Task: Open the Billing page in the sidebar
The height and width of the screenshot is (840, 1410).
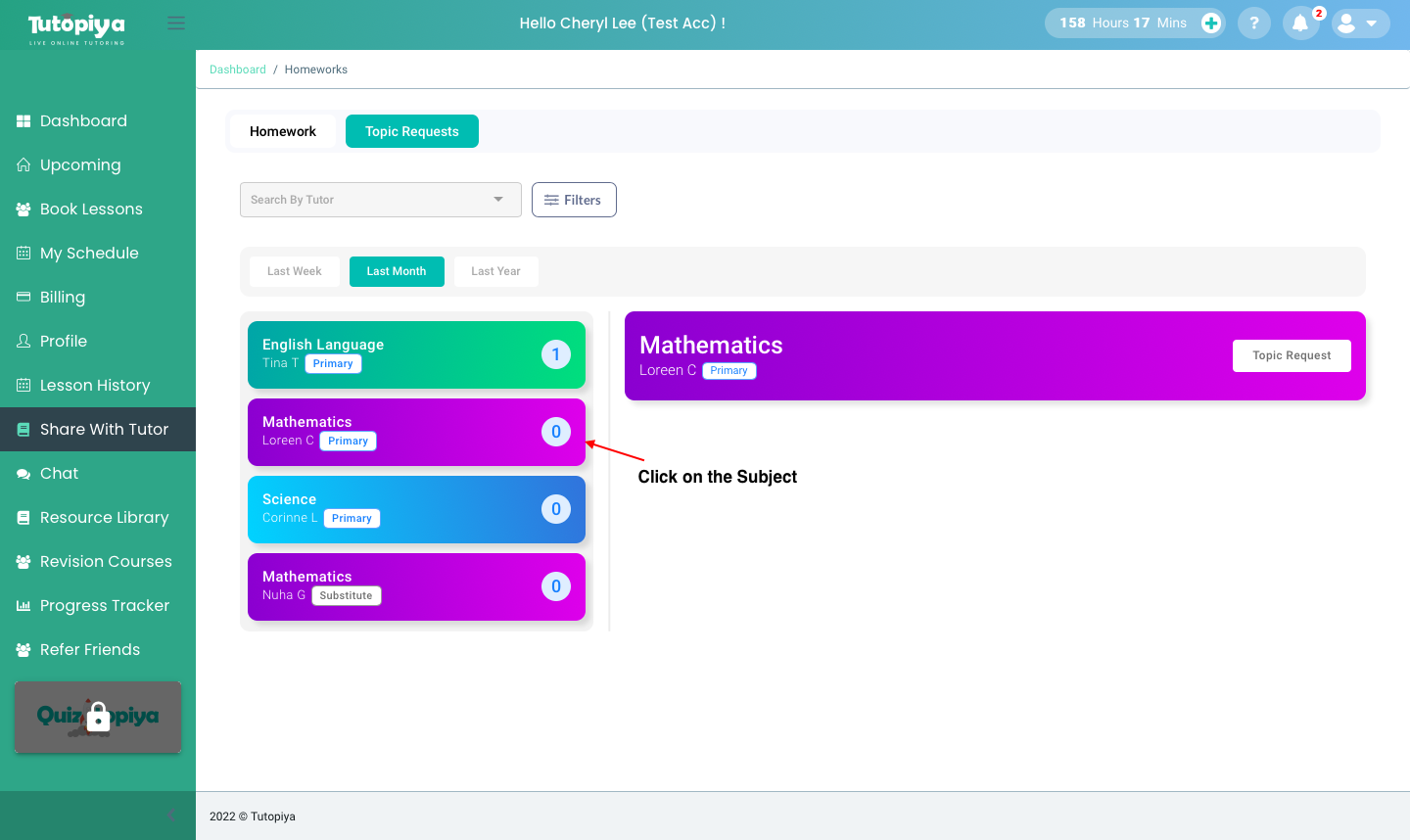Action: pyautogui.click(x=62, y=297)
